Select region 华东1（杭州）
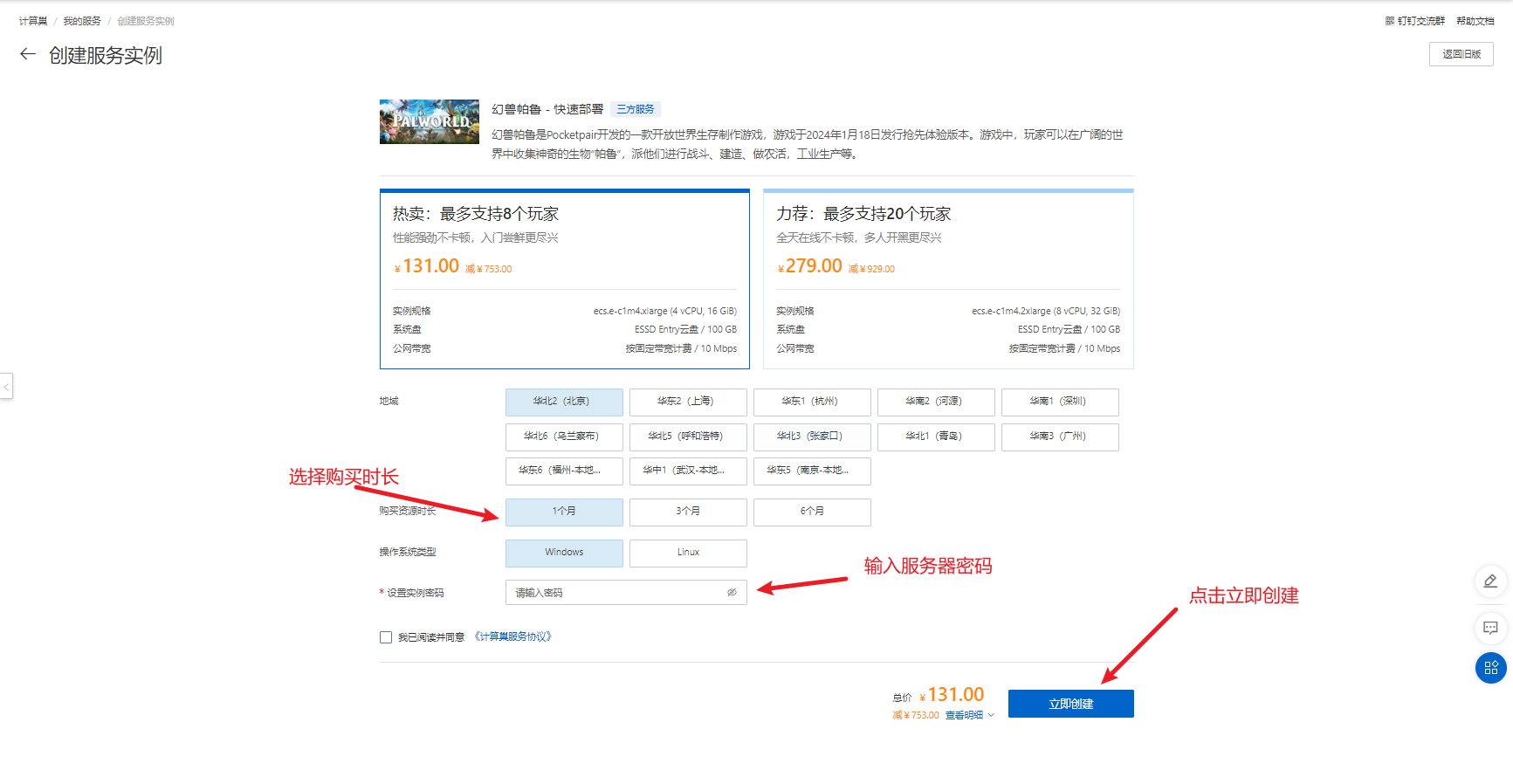Image resolution: width=1513 pixels, height=784 pixels. pos(812,402)
